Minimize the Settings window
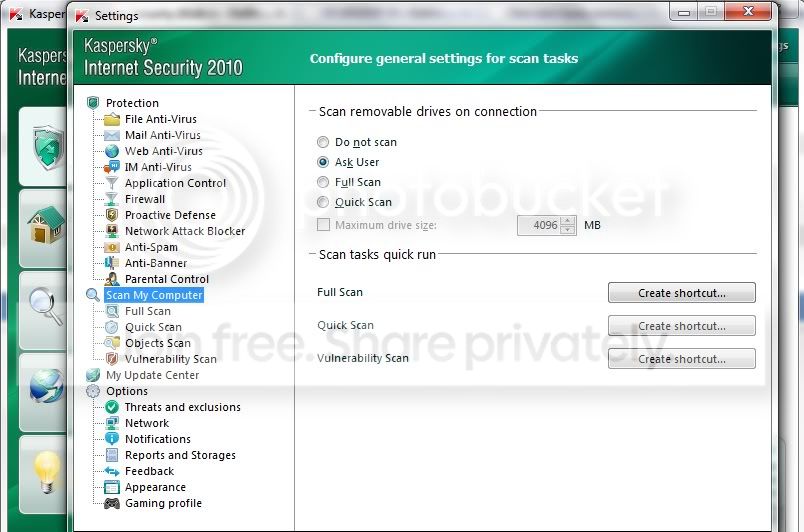The image size is (804, 532). pyautogui.click(x=684, y=12)
